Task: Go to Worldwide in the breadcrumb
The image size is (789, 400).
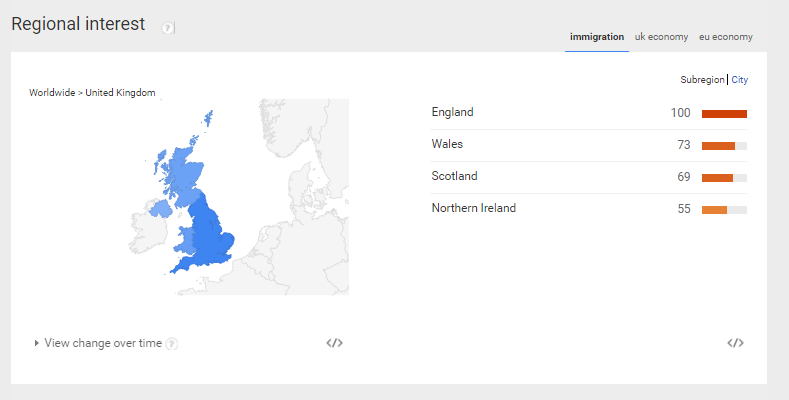Action: [52, 93]
